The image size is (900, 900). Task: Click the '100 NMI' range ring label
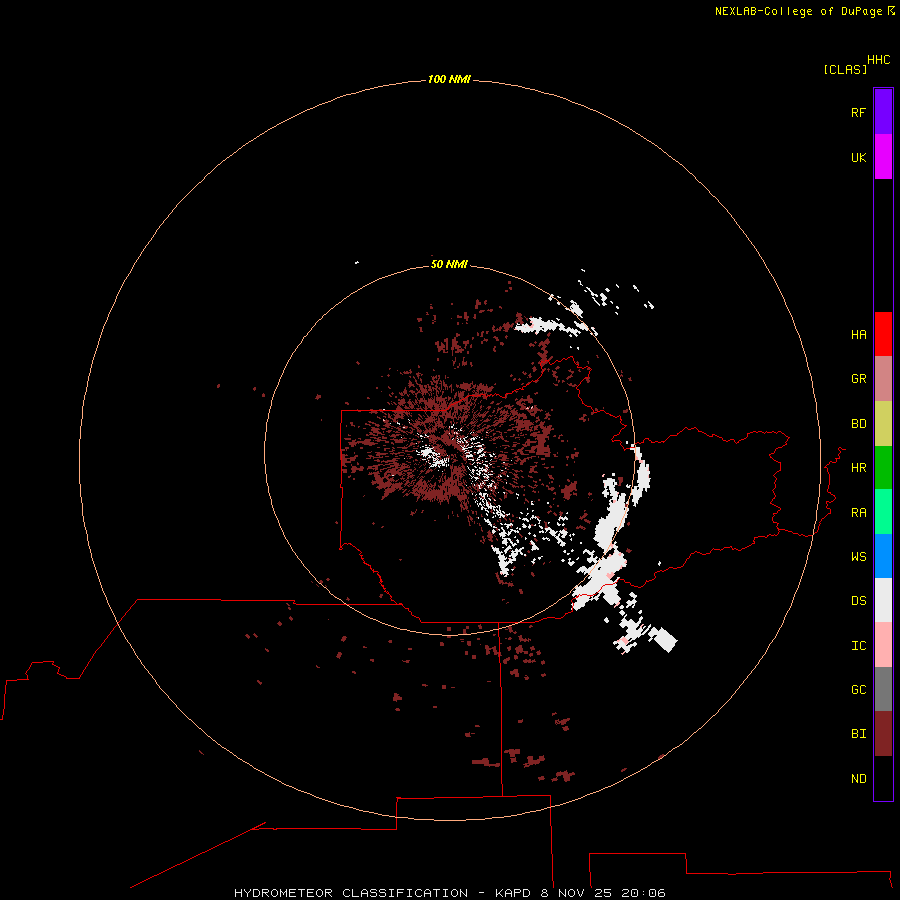449,79
